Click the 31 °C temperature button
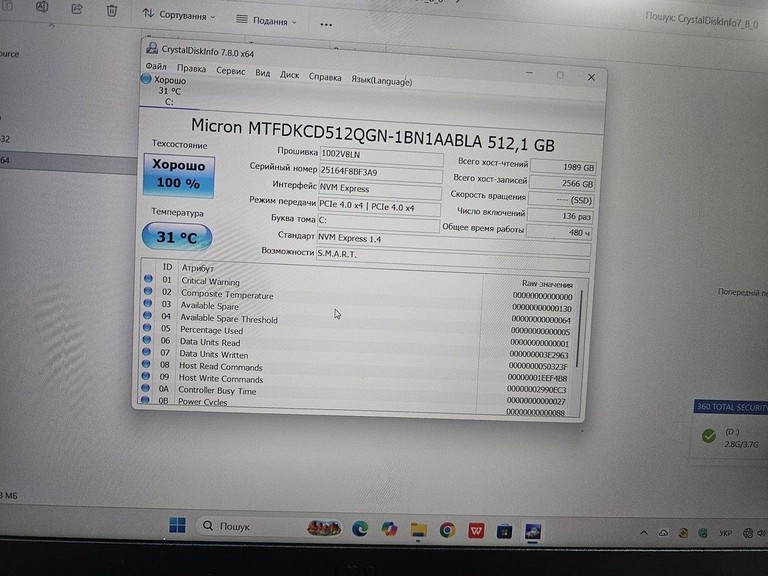The height and width of the screenshot is (576, 768). (177, 237)
